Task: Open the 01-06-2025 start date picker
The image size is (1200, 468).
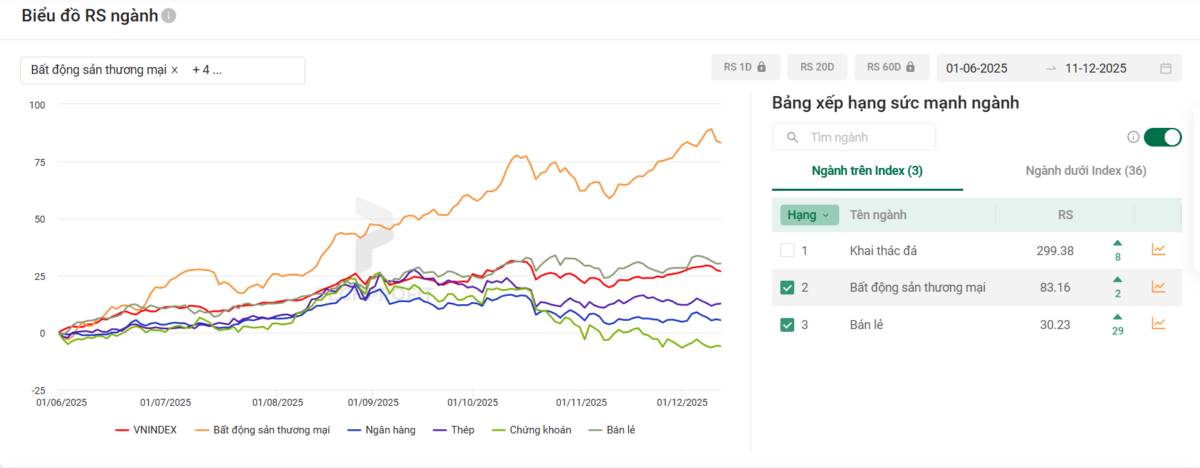Action: point(977,68)
